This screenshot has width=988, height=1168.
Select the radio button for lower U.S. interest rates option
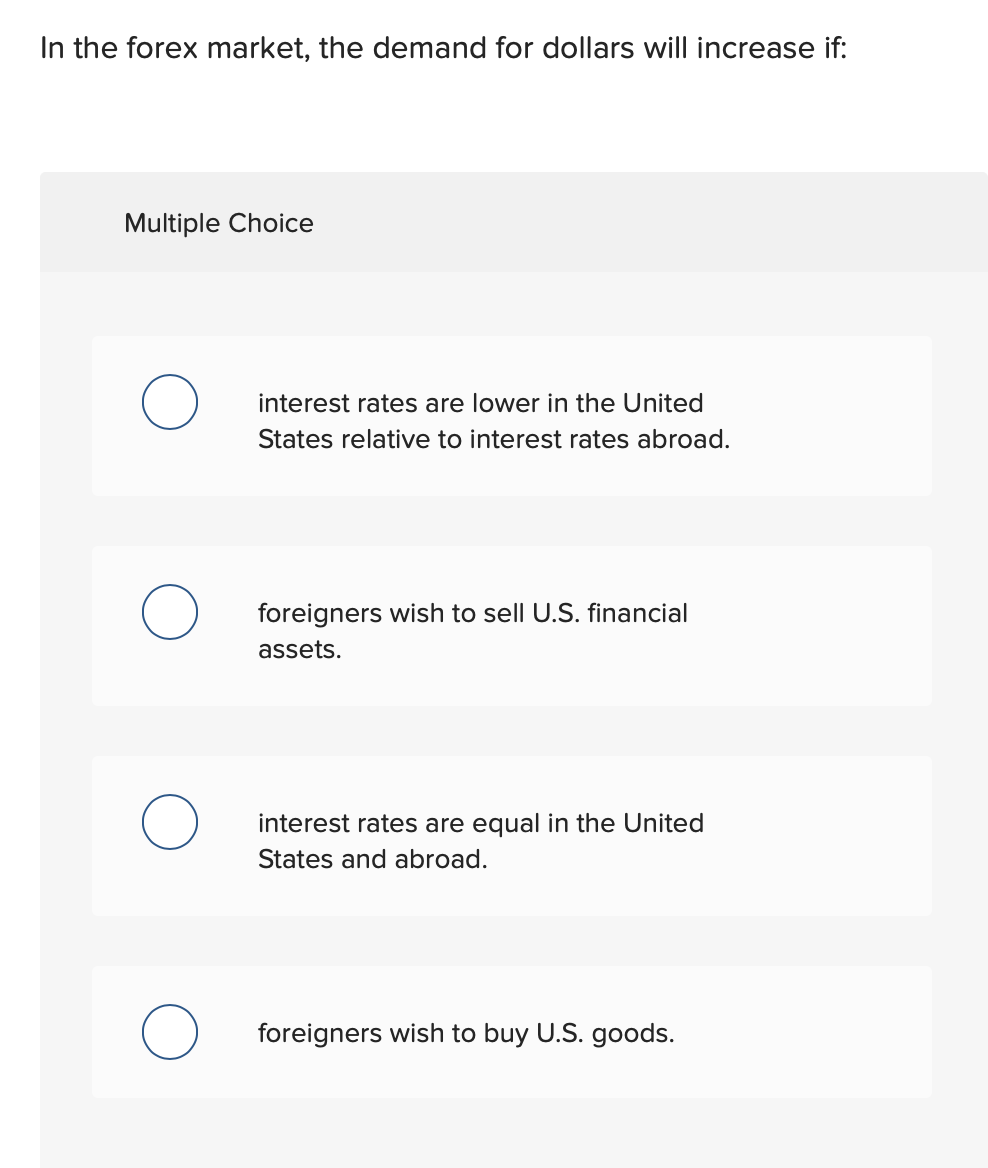169,402
